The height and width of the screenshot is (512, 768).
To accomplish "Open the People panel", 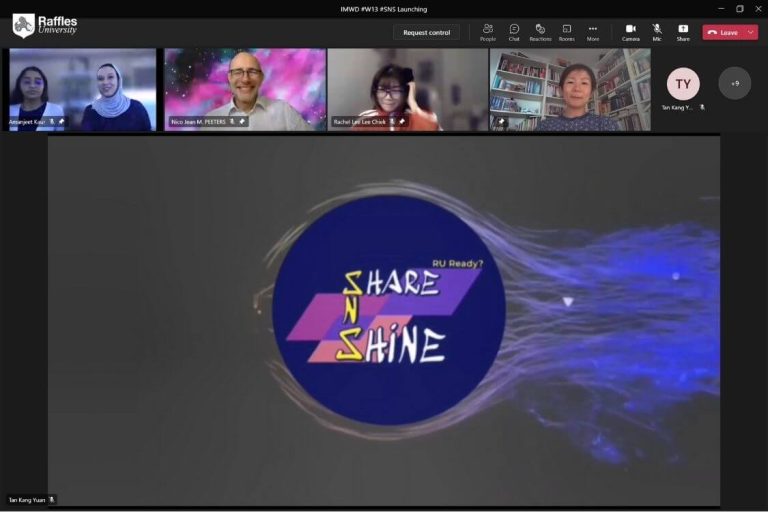I will point(487,32).
